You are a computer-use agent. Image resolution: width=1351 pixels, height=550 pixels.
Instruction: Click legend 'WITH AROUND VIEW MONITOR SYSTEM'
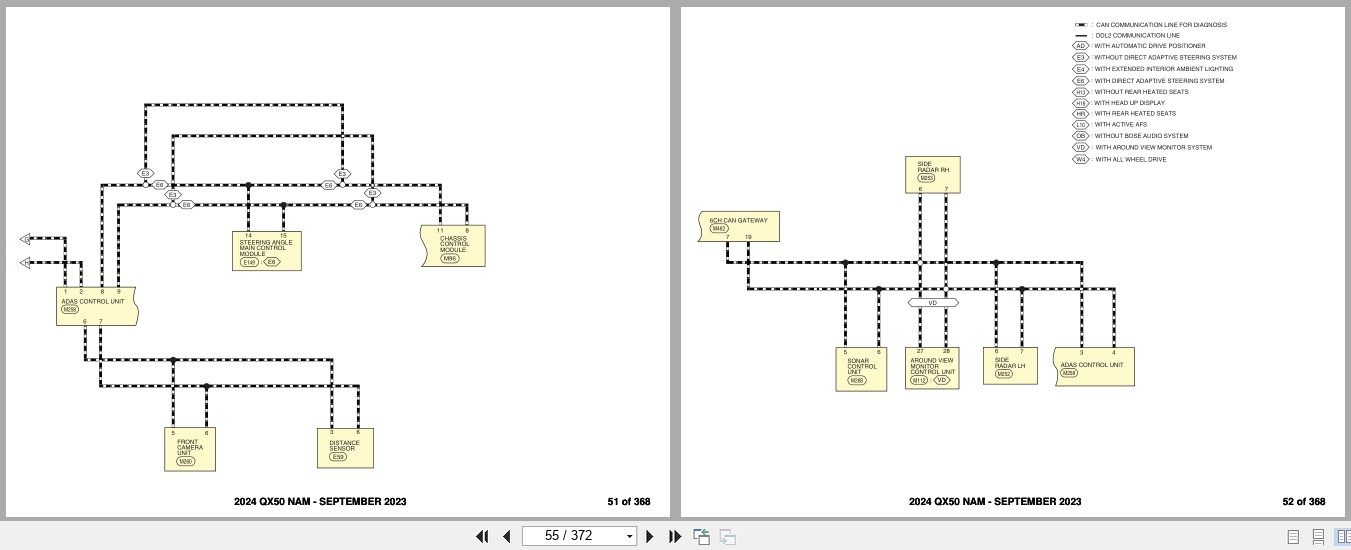pyautogui.click(x=1153, y=148)
